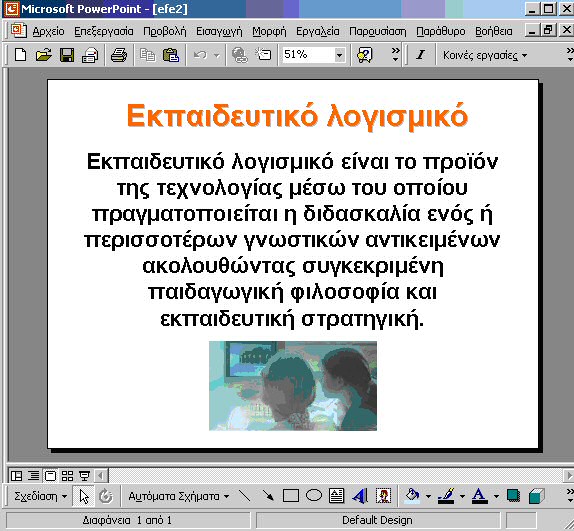Apply the font color A swatch
574x531 pixels.
click(x=479, y=496)
